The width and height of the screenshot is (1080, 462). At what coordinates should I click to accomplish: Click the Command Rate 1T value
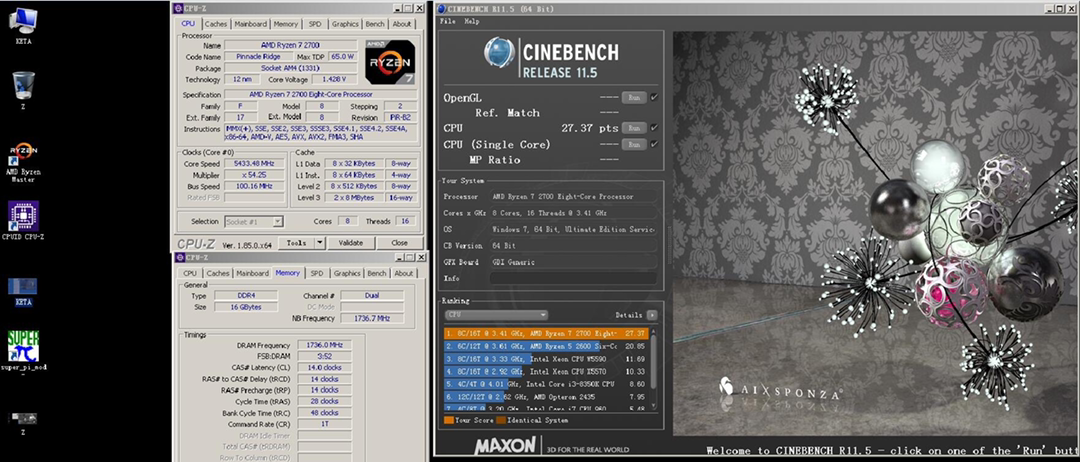coord(324,424)
